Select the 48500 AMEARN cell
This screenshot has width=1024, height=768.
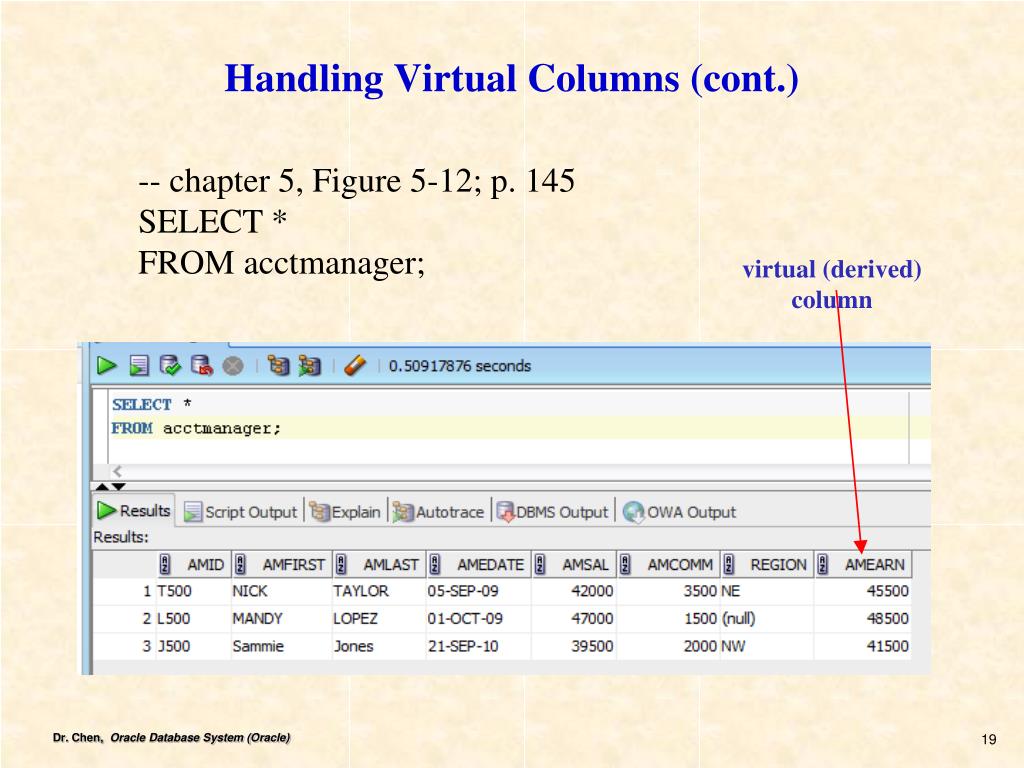coord(863,618)
